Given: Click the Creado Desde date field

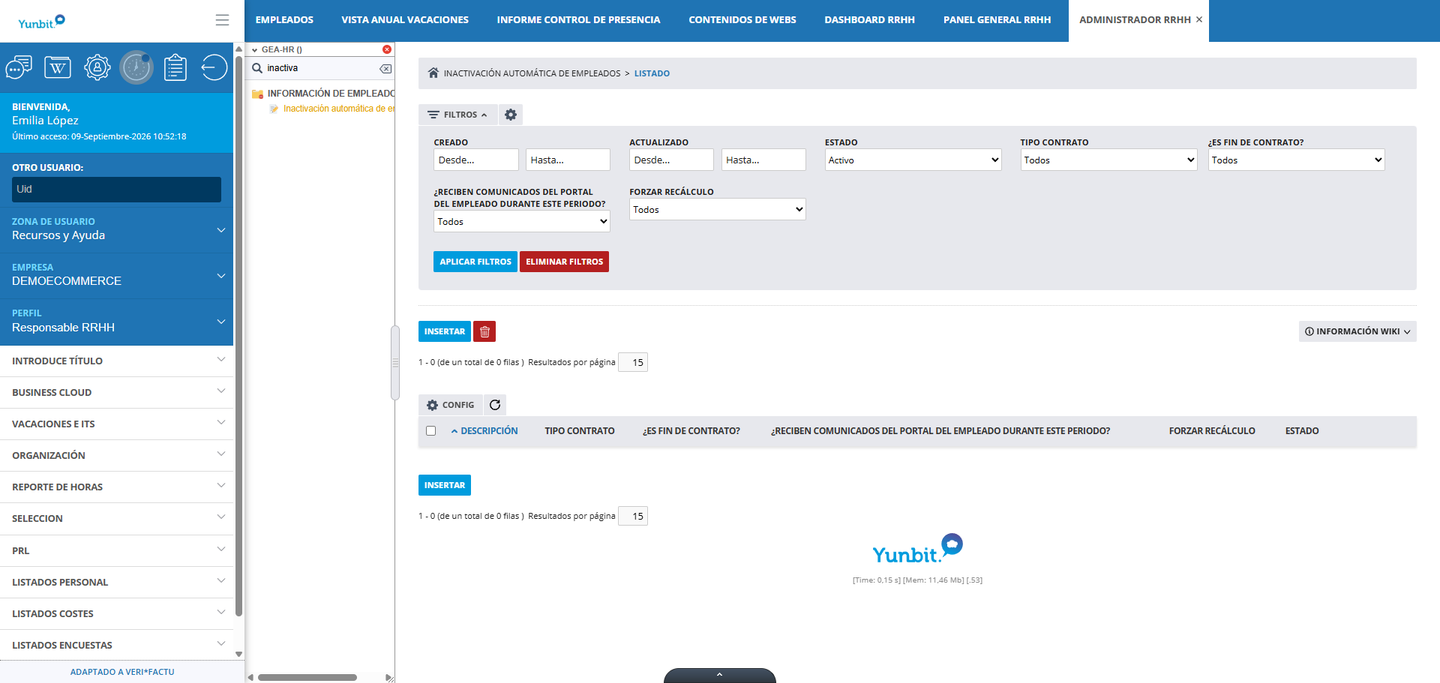Looking at the screenshot, I should 476,160.
